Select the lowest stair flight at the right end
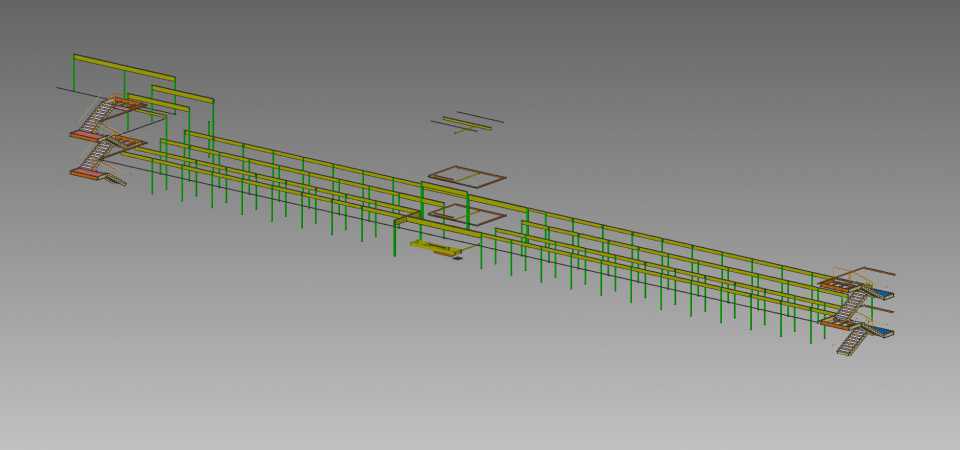Viewport: 960px width, 450px height. (851, 343)
